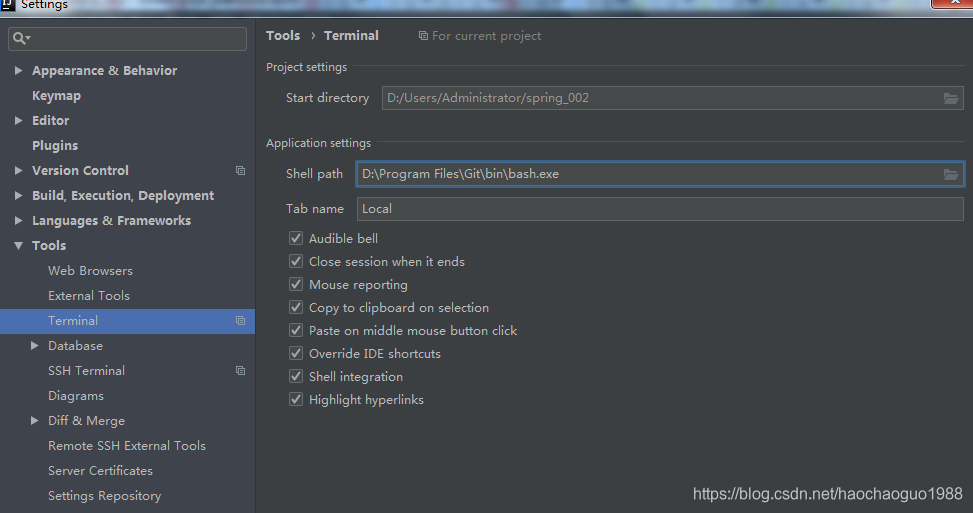Expand Build, Execution, Deployment arrow

(19, 195)
